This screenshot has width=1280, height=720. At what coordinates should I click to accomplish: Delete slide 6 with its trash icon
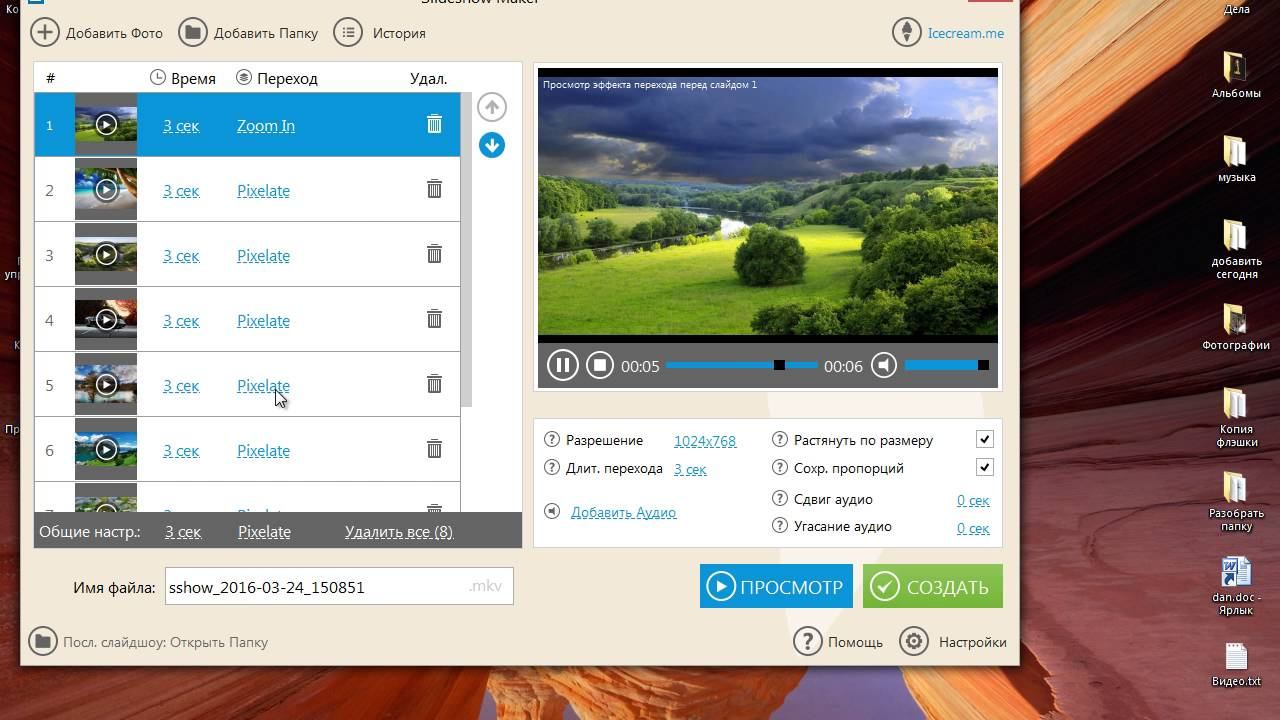point(434,449)
